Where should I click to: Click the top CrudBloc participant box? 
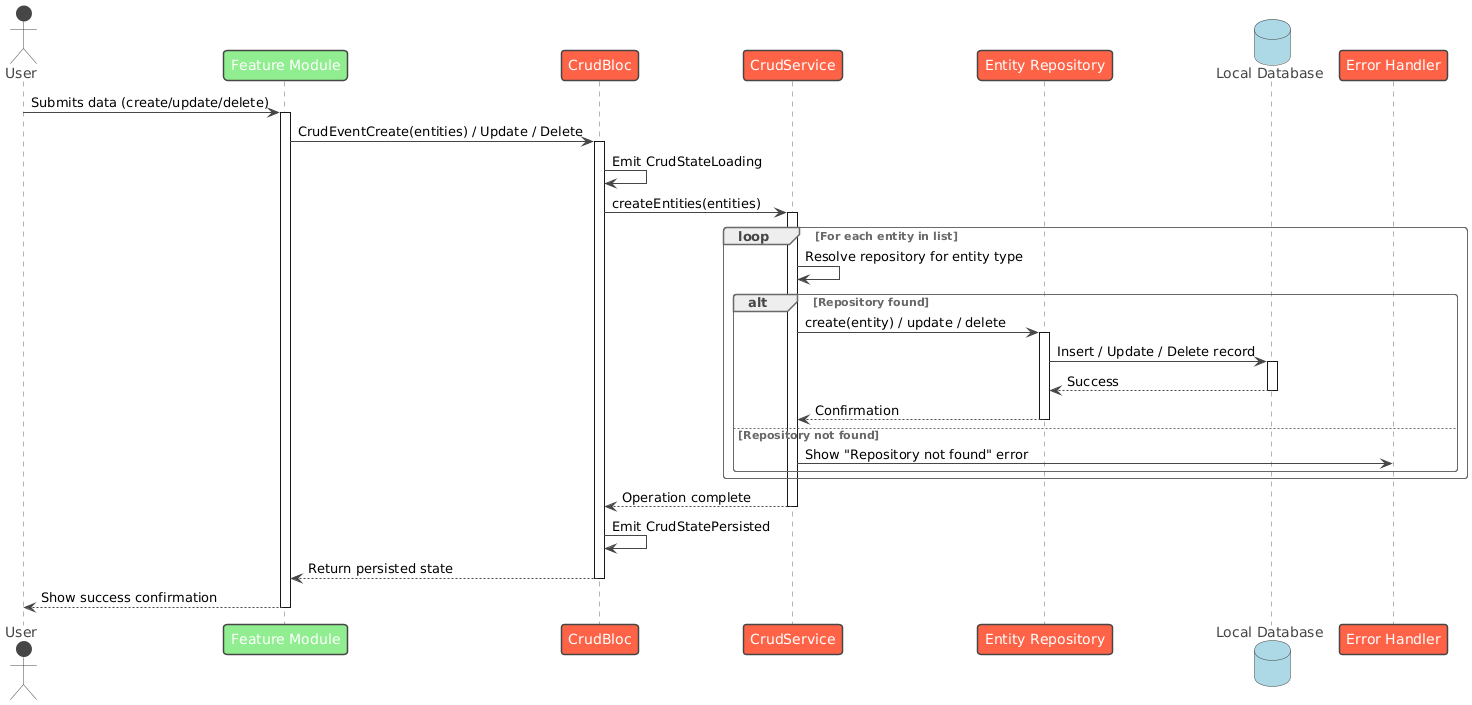point(599,65)
